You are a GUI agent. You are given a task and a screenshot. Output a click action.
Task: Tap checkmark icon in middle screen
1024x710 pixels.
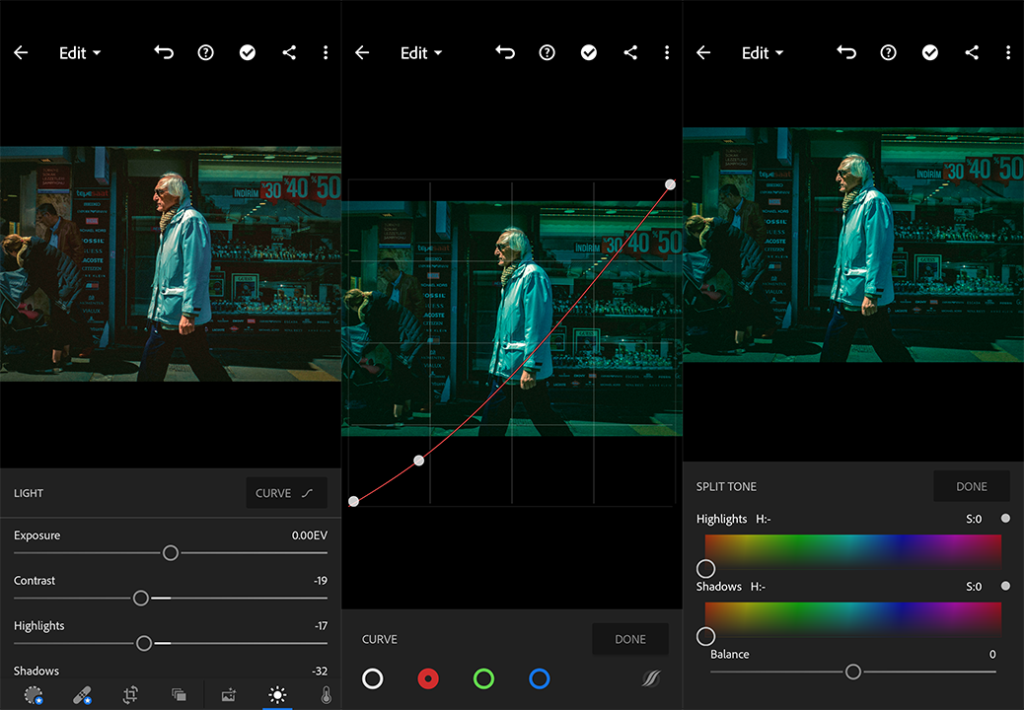click(x=588, y=53)
